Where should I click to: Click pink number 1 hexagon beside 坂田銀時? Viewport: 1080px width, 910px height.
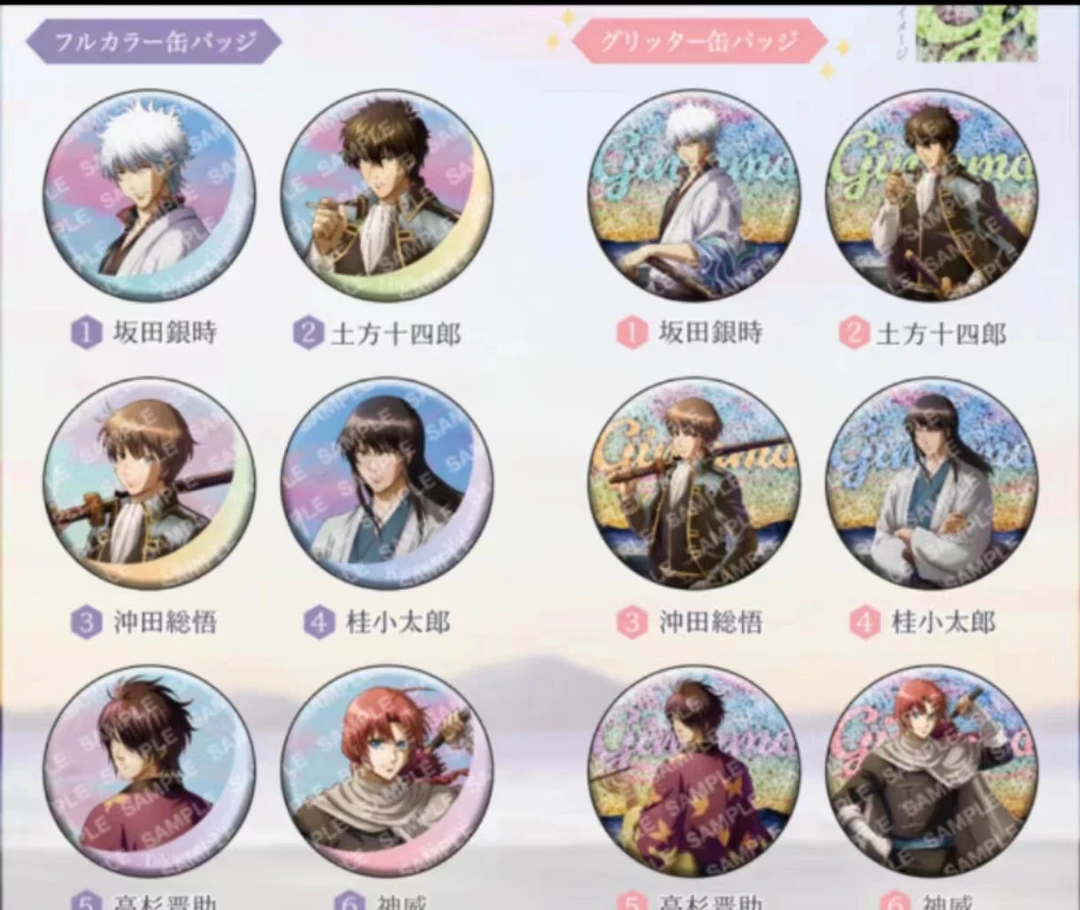(632, 333)
